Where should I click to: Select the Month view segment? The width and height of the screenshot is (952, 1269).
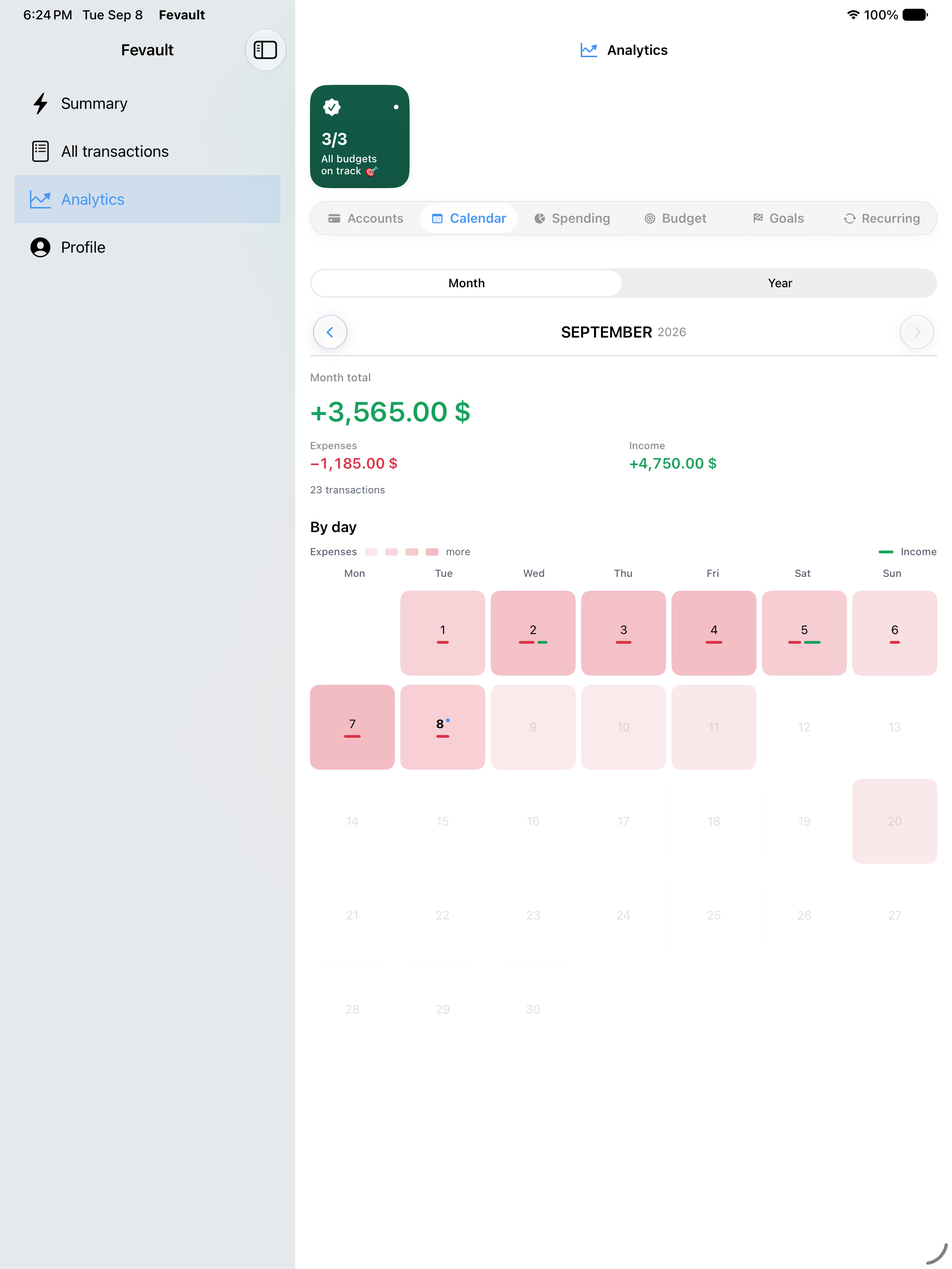467,283
